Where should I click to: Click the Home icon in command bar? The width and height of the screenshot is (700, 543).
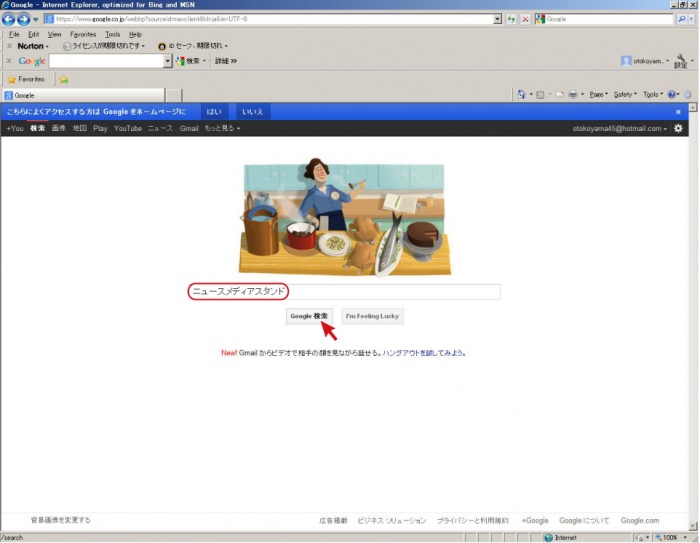[x=521, y=95]
